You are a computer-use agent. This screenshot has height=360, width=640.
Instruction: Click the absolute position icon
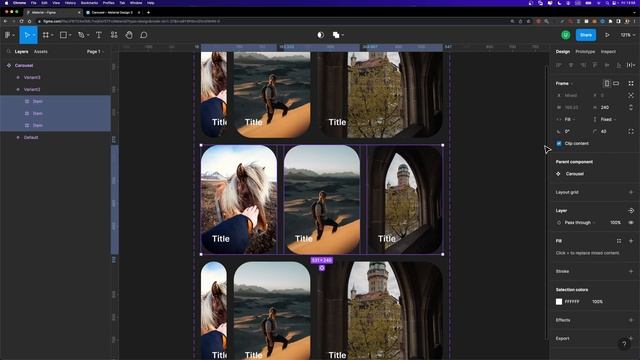click(x=631, y=95)
